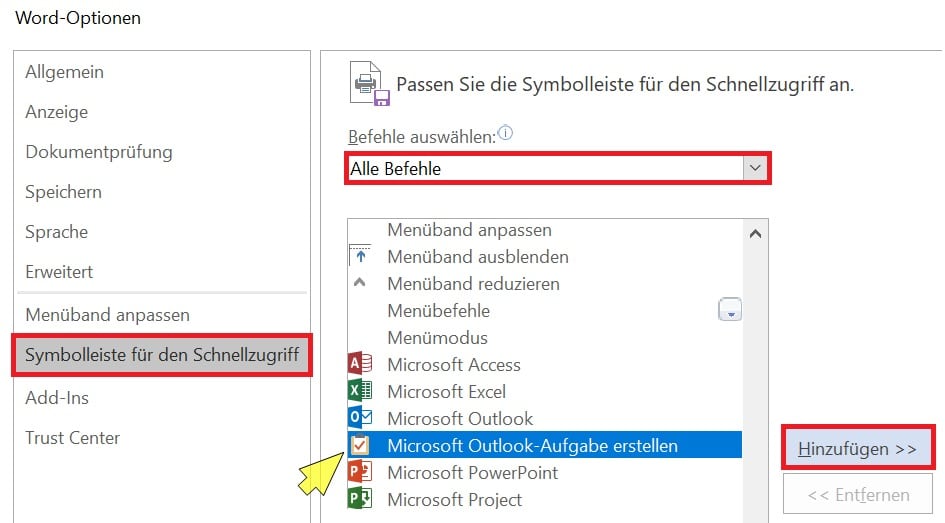Image resolution: width=945 pixels, height=523 pixels.
Task: Switch to Symbolleiste für den Schnellzugriff
Action: (162, 355)
